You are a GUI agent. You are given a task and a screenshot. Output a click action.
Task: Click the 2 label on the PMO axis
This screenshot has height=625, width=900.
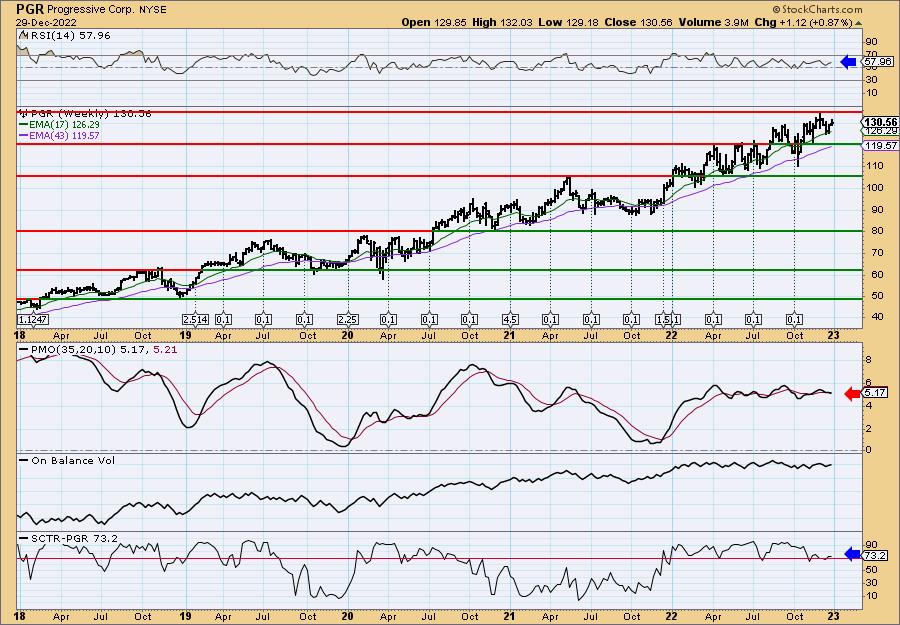868,428
